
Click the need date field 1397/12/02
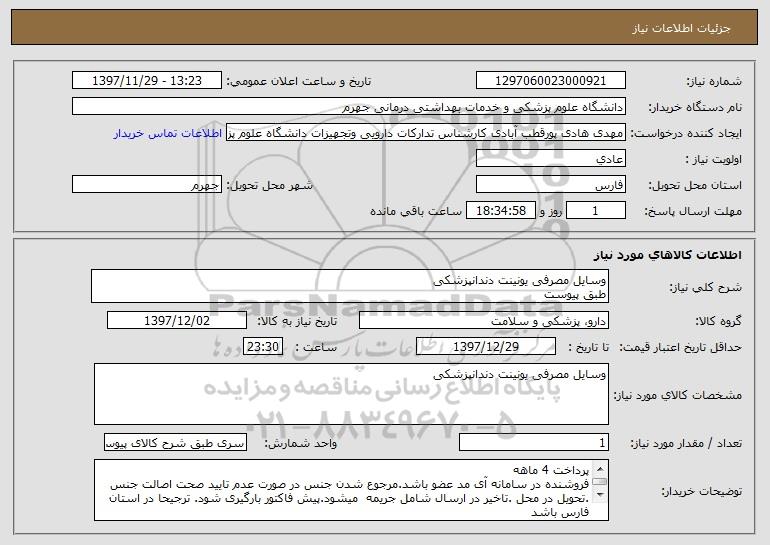click(x=177, y=321)
